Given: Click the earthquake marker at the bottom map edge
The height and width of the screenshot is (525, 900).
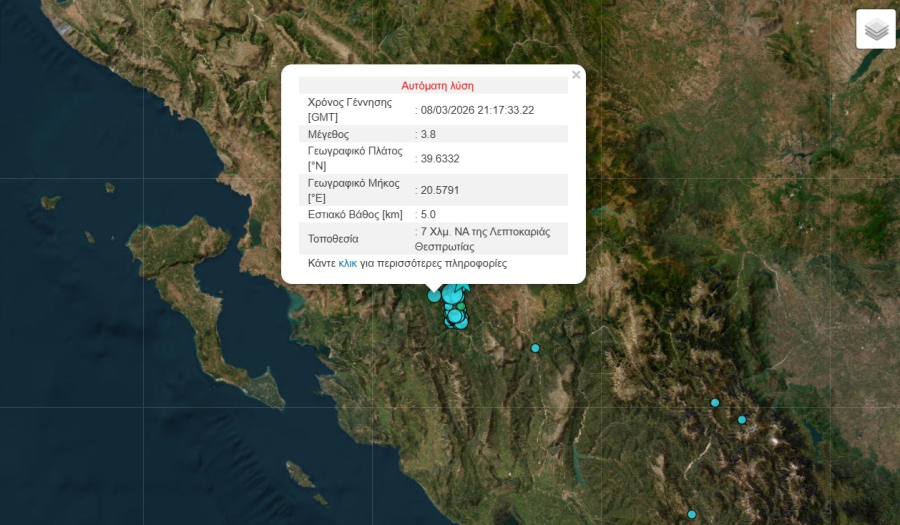Looking at the screenshot, I should tap(691, 514).
